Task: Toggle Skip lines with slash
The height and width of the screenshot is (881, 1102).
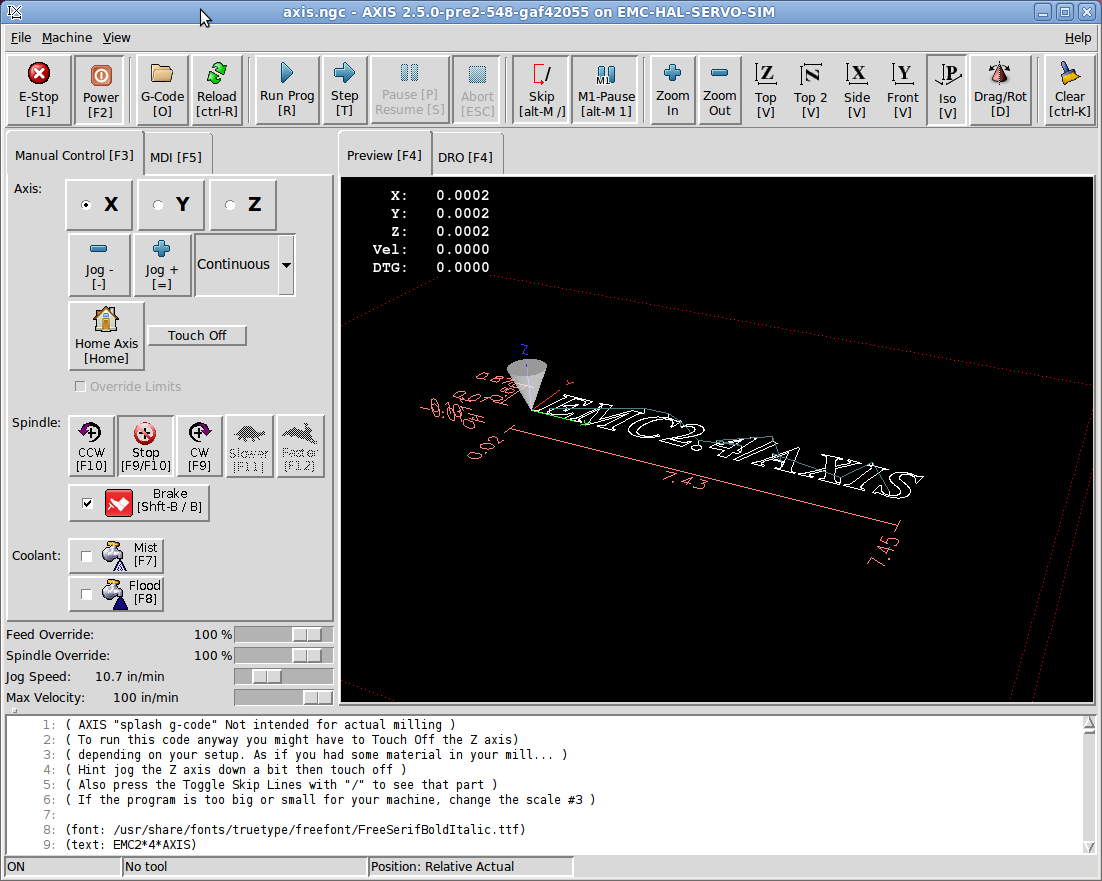Action: tap(541, 90)
